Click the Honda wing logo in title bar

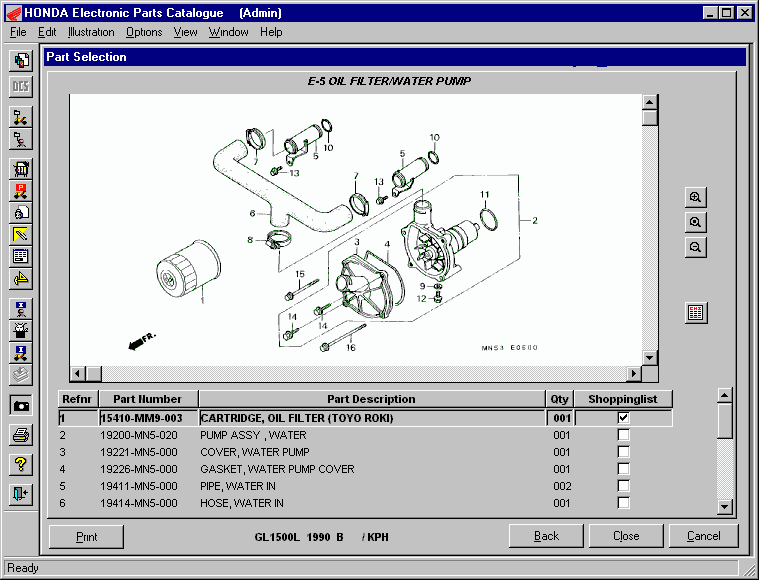(x=14, y=13)
